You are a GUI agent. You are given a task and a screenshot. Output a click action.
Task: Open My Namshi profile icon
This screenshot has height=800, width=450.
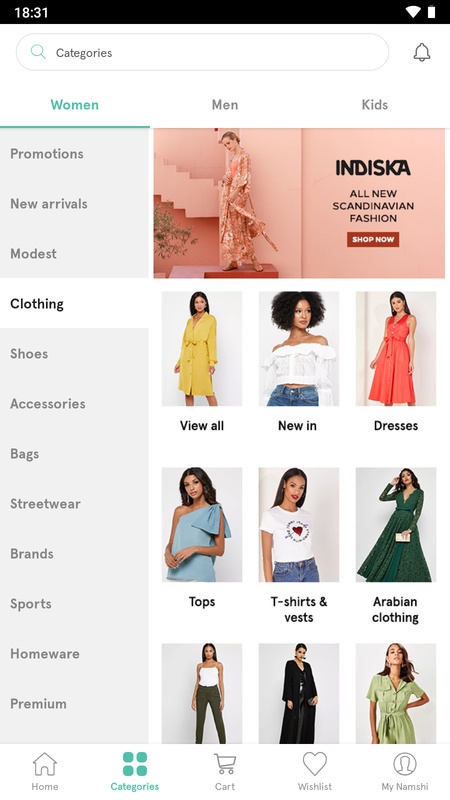tap(405, 764)
